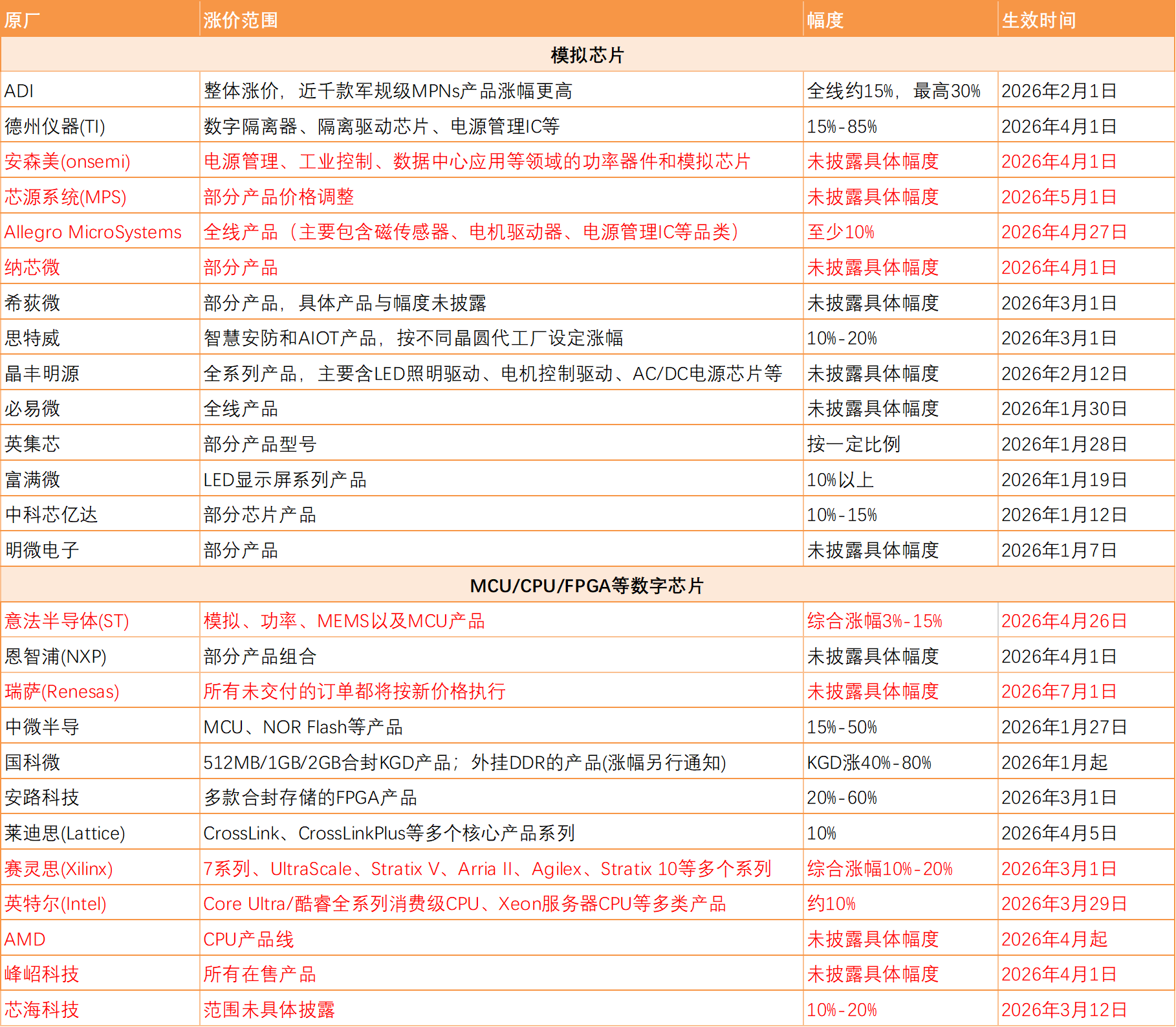Select the 生效时间 column header
Image resolution: width=1176 pixels, height=1027 pixels.
(x=1039, y=20)
